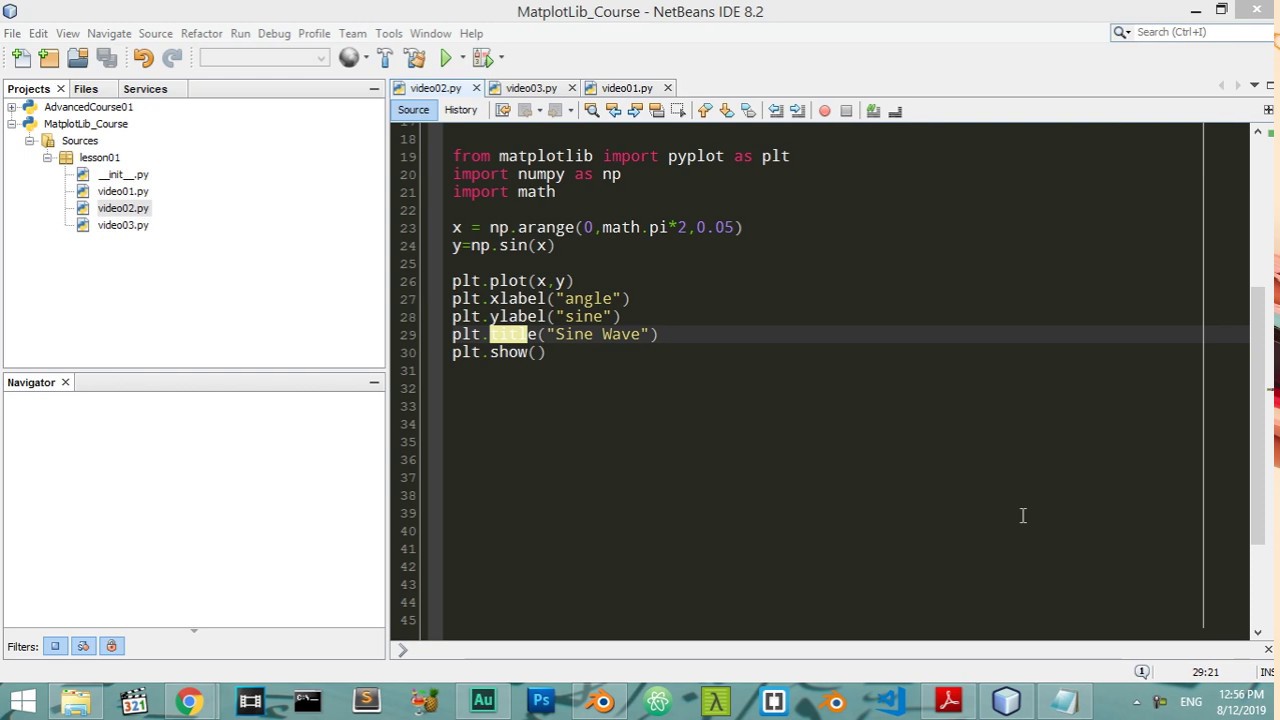Click Find Previous Occurrence icon
Viewport: 1280px width, 720px height.
tap(613, 111)
